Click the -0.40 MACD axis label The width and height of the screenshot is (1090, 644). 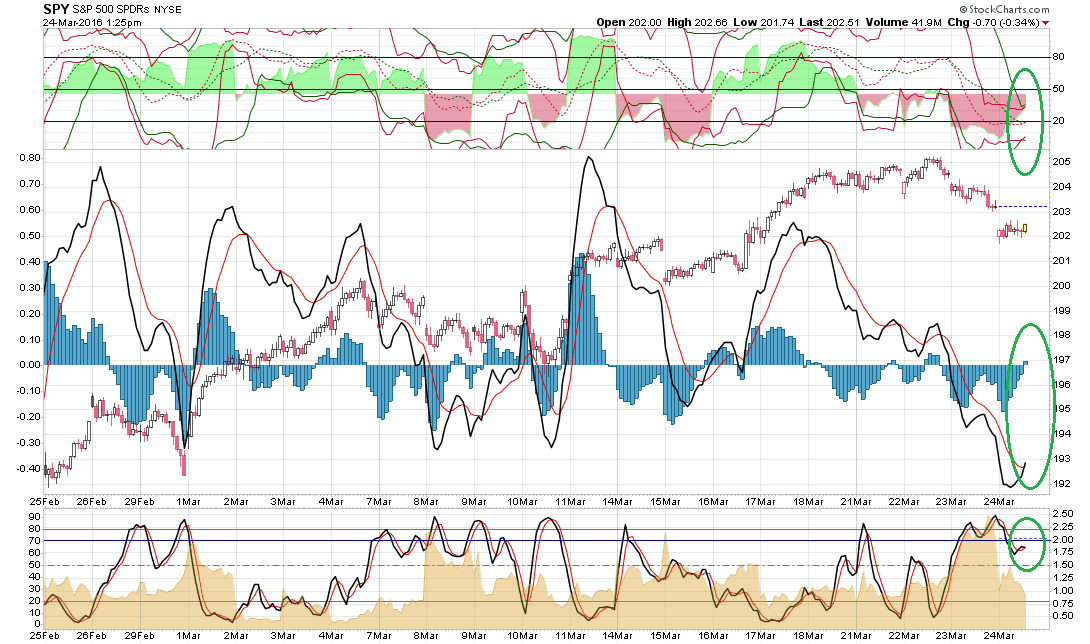pyautogui.click(x=29, y=468)
